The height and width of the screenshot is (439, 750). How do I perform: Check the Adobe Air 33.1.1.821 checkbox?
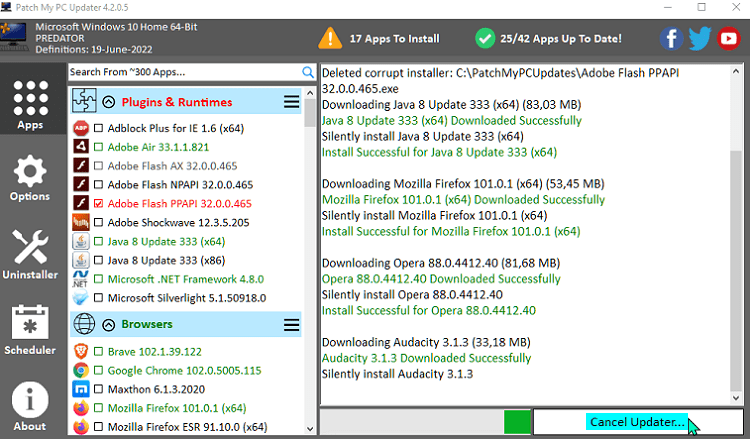99,147
